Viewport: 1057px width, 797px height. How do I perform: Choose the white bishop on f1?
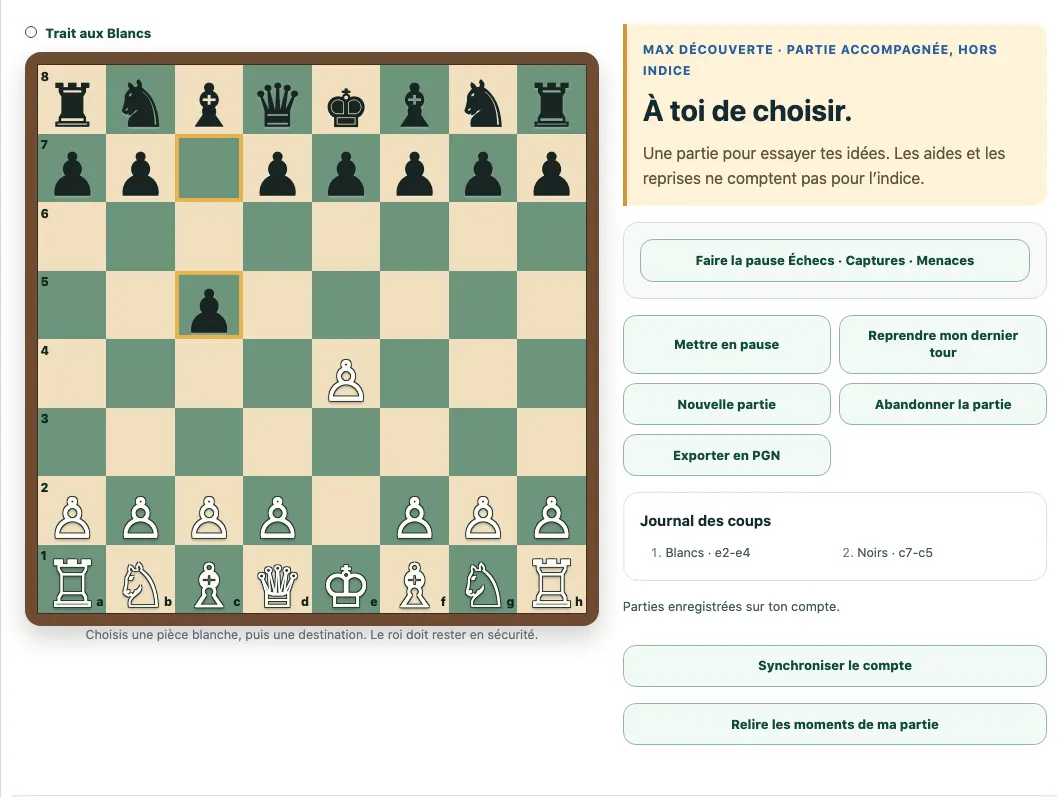click(x=415, y=579)
